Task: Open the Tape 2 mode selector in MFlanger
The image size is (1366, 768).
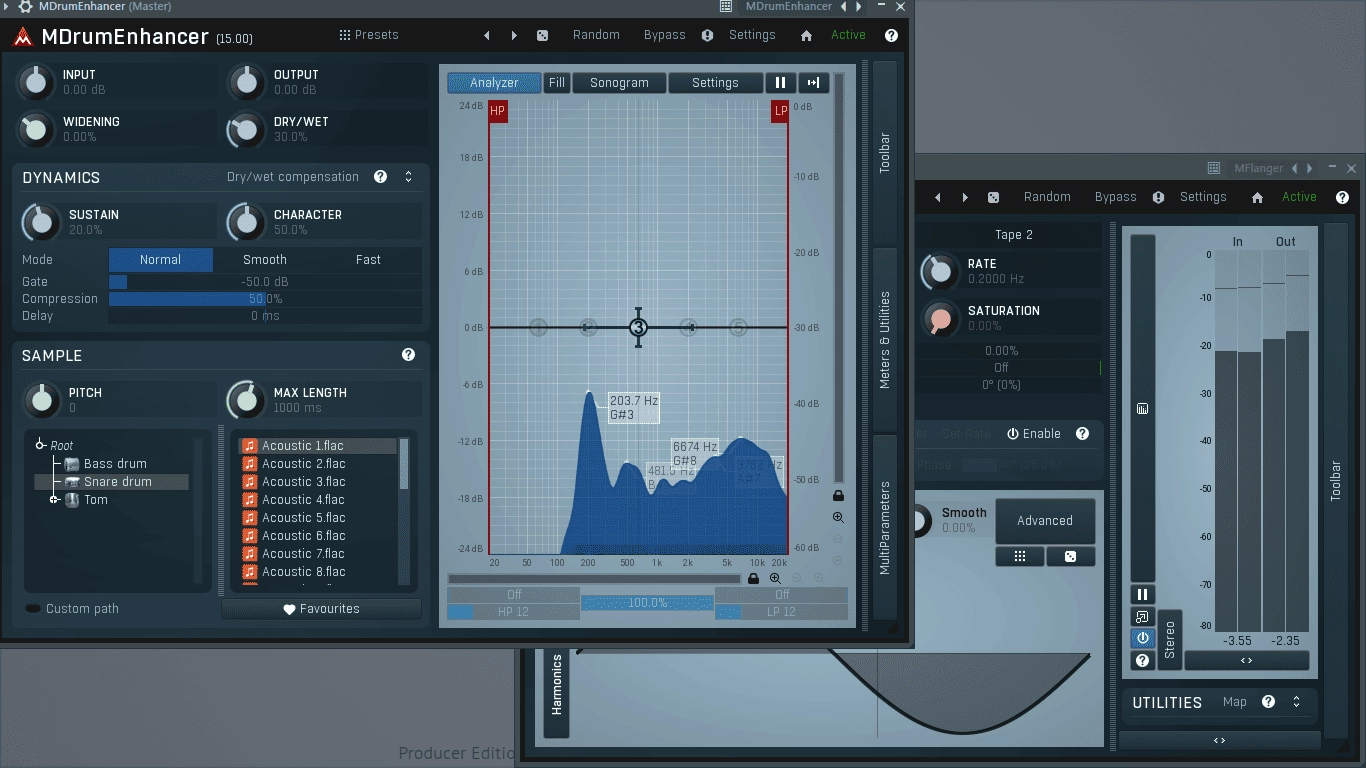Action: pos(1013,235)
